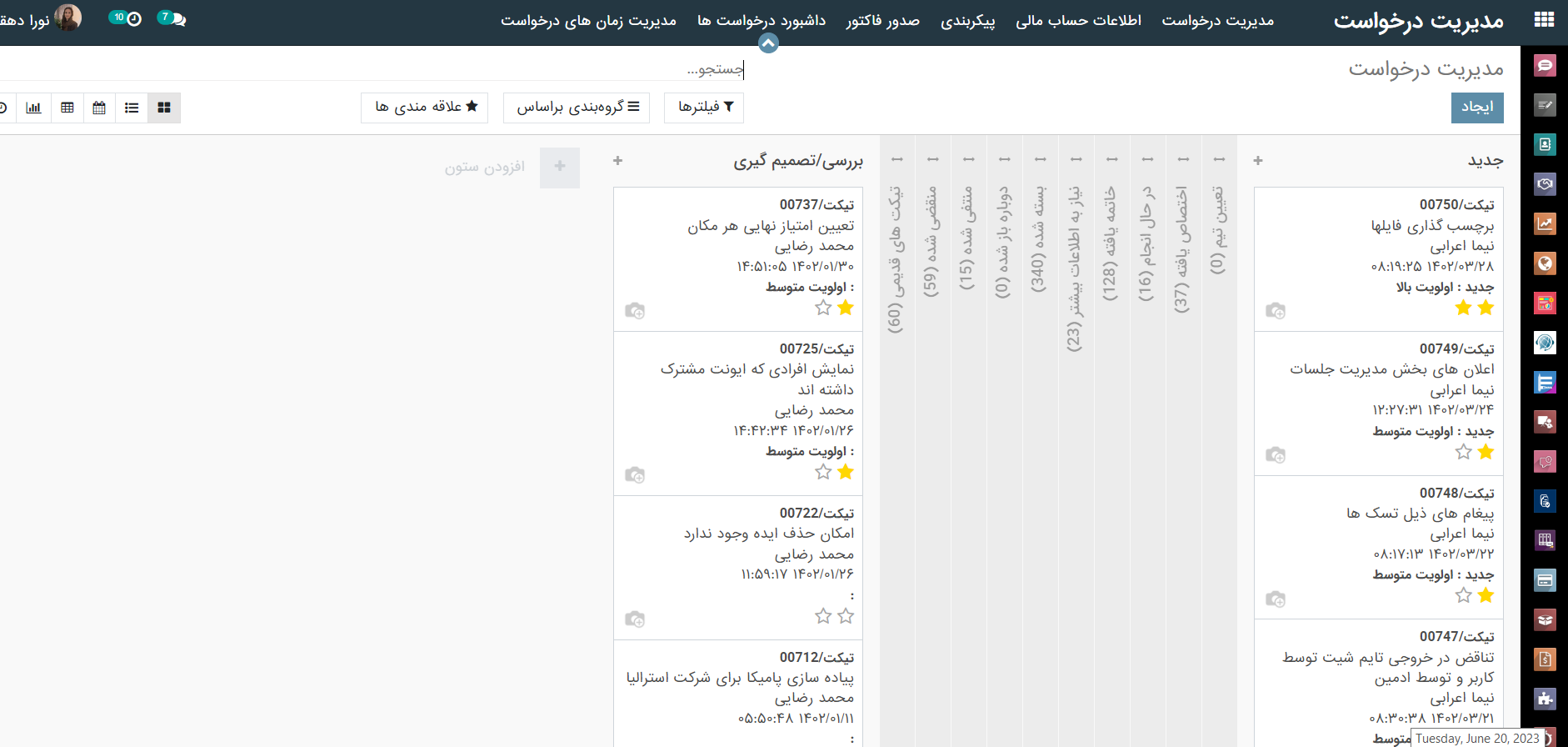Switch to list view
1568x747 pixels.
pyautogui.click(x=132, y=108)
